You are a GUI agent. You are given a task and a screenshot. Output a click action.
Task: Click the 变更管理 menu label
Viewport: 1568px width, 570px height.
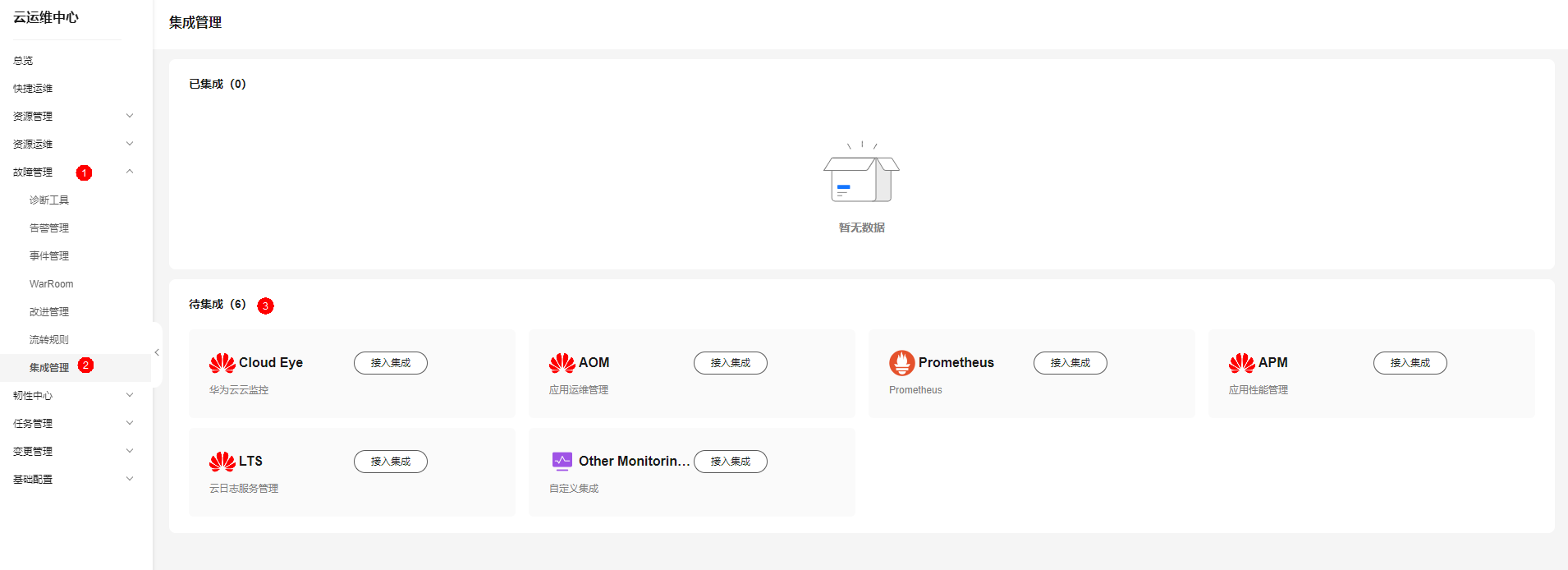(x=33, y=452)
